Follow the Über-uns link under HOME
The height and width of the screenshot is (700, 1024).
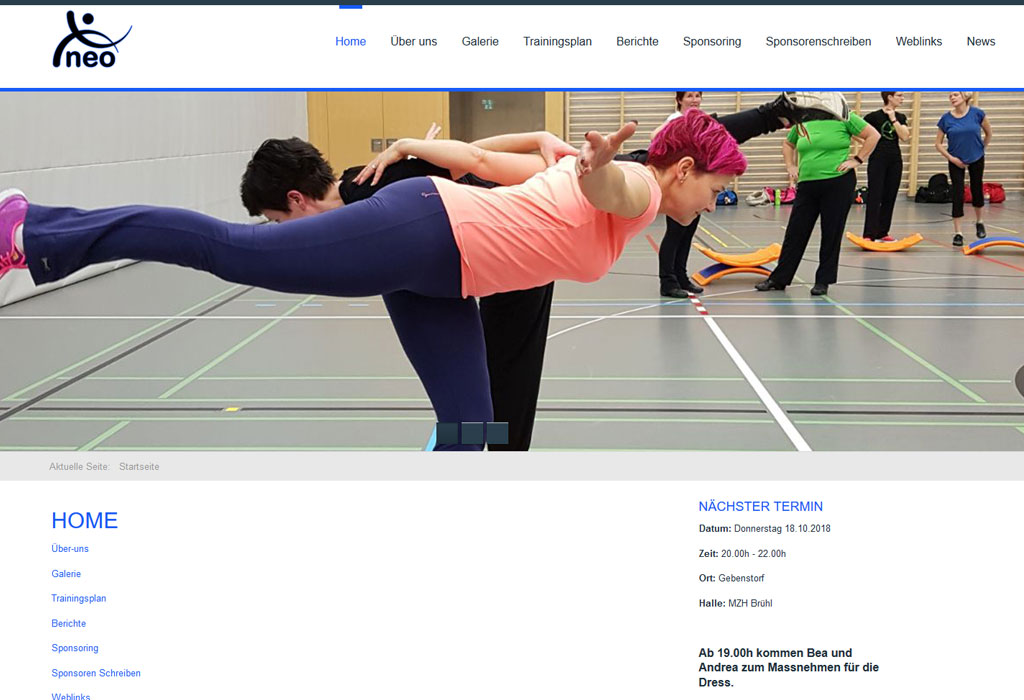point(70,549)
